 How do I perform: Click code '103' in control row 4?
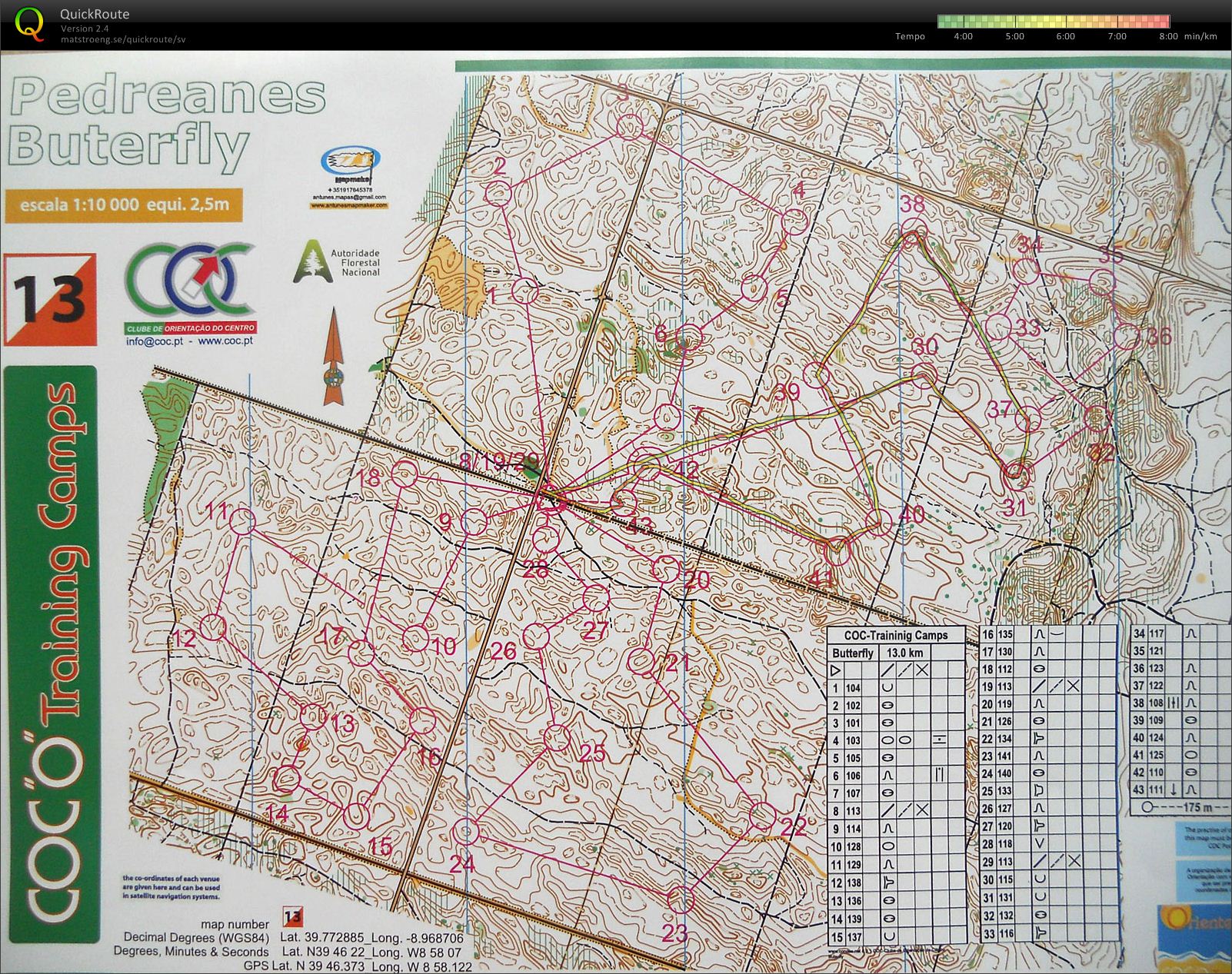[x=853, y=740]
